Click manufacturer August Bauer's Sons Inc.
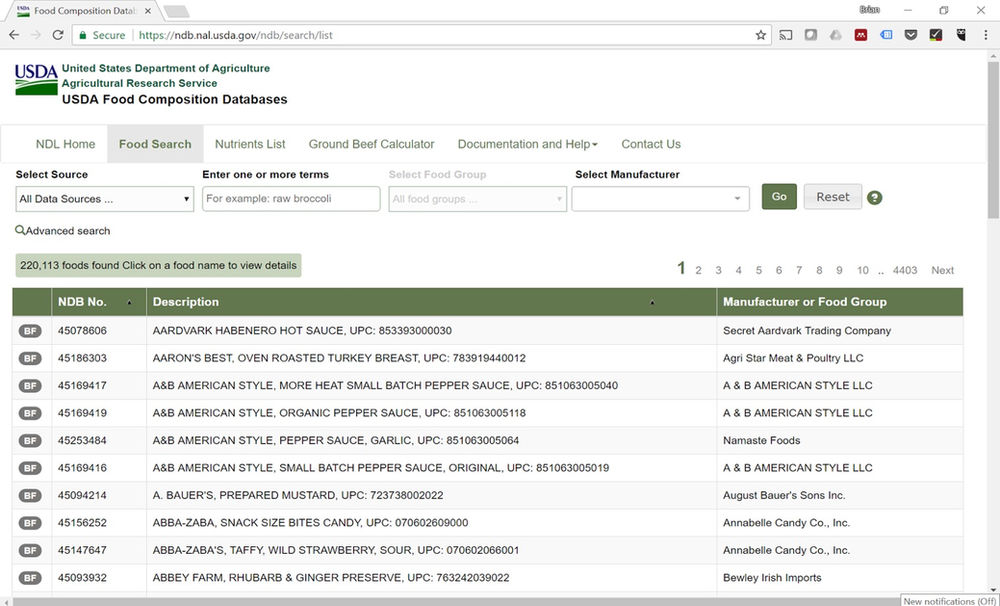The image size is (1000, 606). click(x=784, y=496)
